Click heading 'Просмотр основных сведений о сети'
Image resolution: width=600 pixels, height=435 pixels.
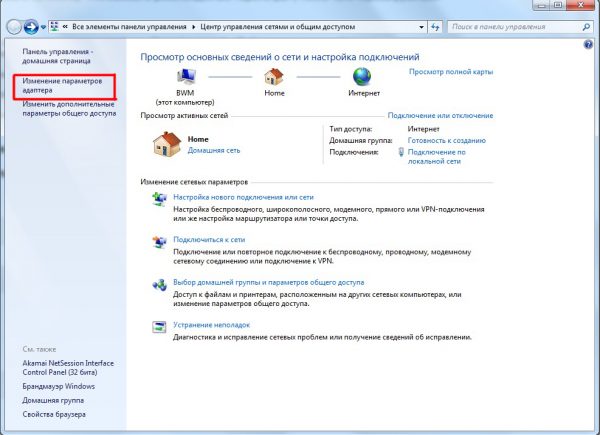tap(280, 57)
